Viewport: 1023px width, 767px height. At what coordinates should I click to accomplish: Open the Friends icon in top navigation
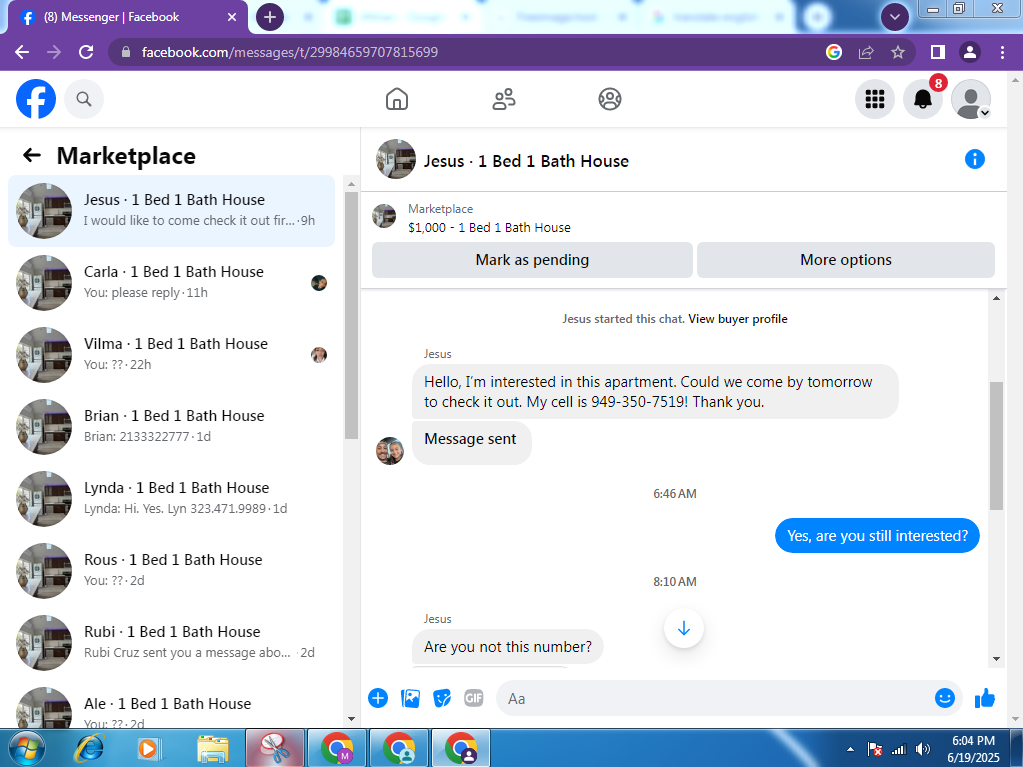tap(503, 99)
